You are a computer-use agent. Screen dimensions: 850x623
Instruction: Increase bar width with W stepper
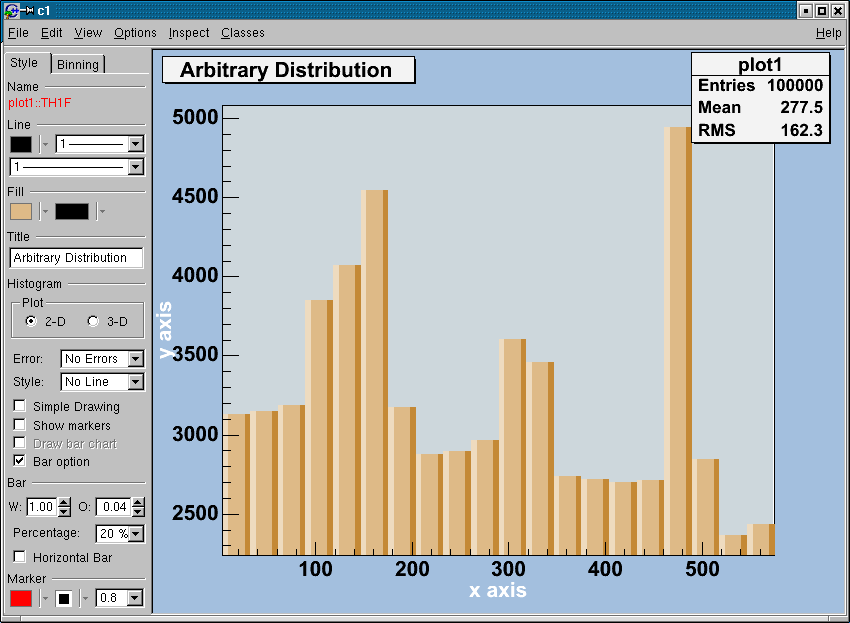tap(65, 503)
